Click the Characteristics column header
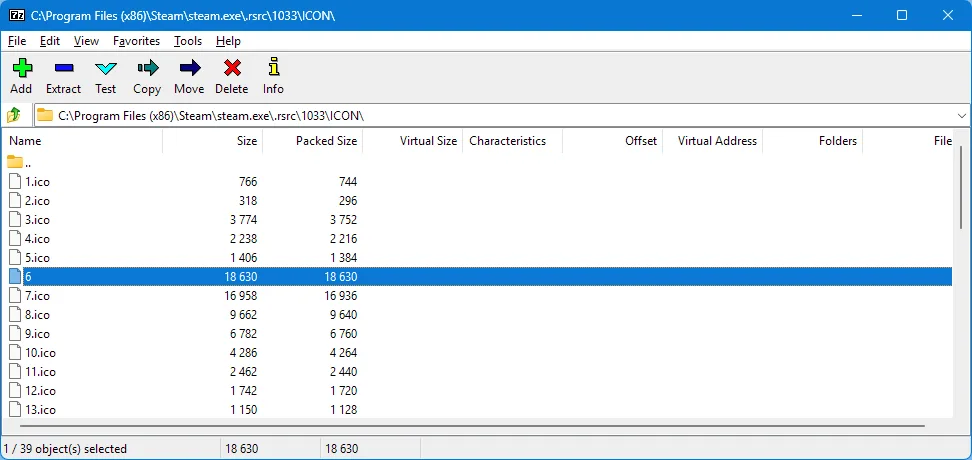 pyautogui.click(x=512, y=141)
